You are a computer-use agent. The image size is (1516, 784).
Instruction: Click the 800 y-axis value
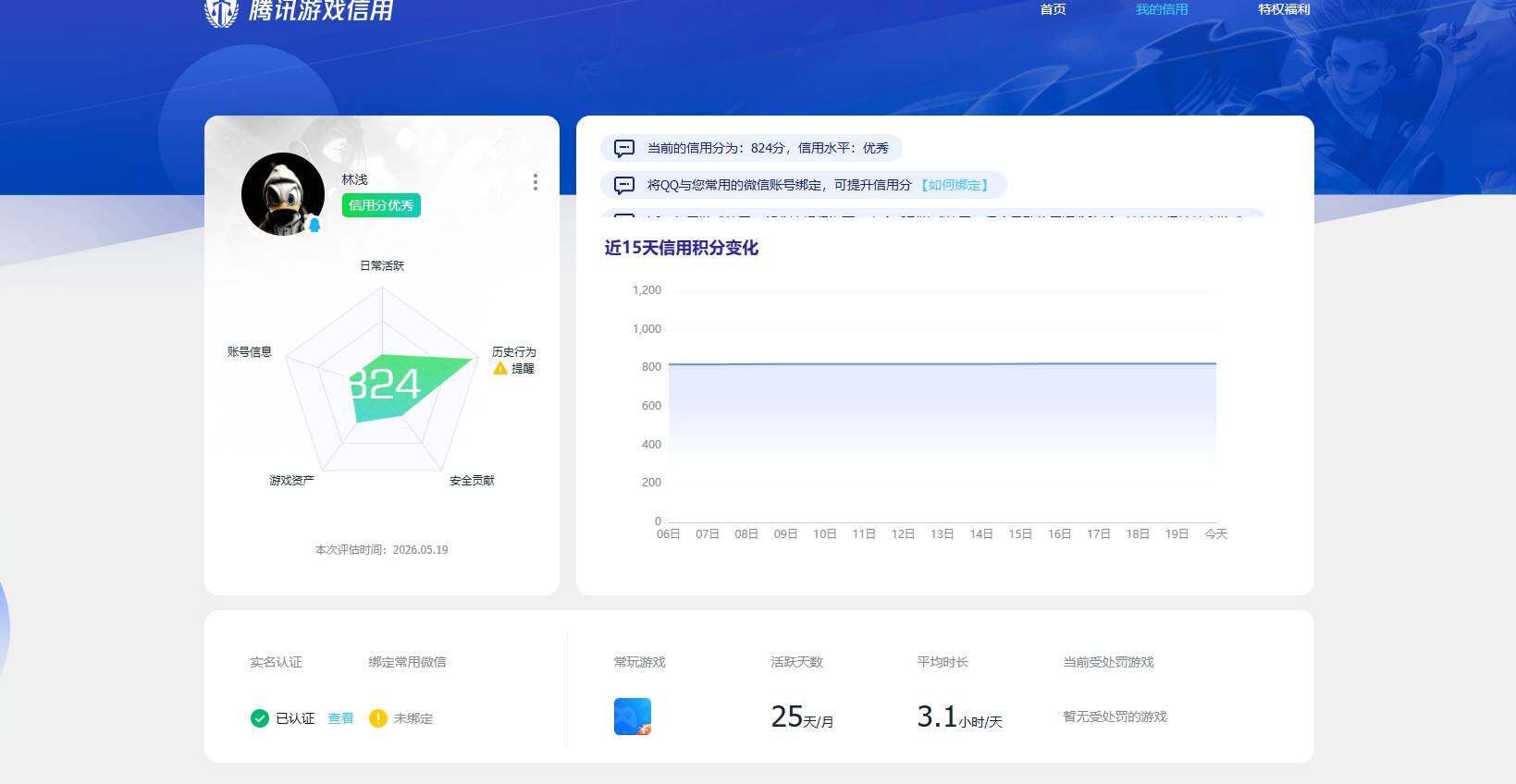tap(651, 367)
